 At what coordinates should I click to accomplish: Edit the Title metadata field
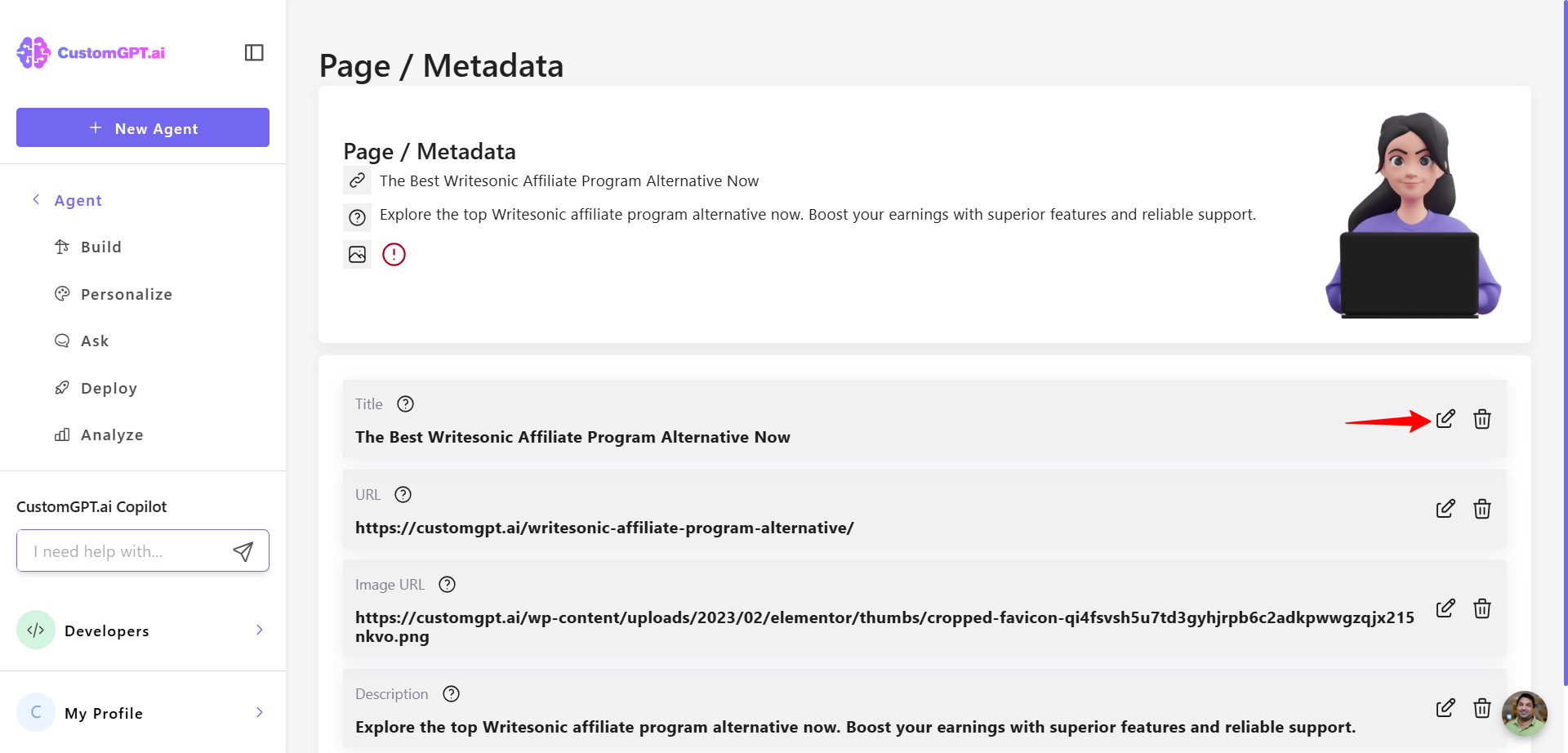point(1445,419)
